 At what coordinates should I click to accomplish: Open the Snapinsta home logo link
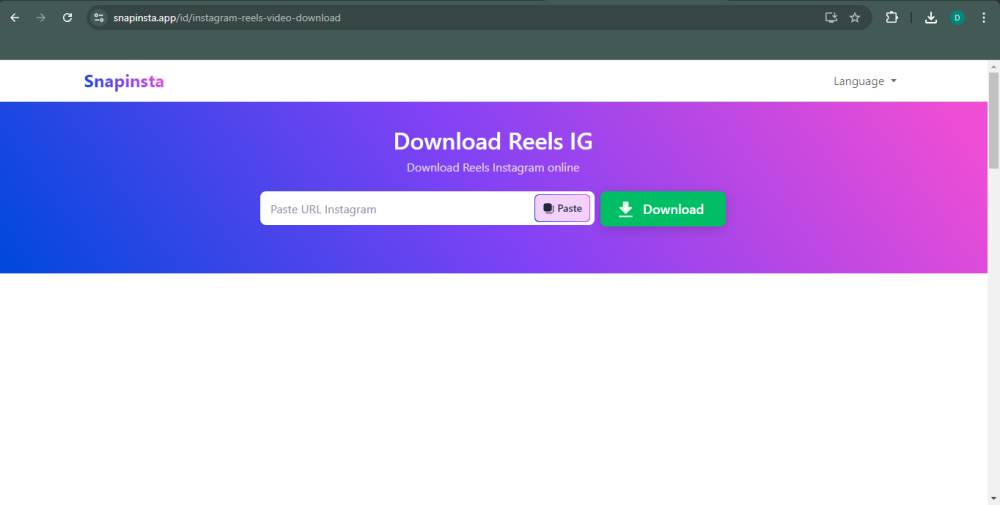pyautogui.click(x=124, y=82)
